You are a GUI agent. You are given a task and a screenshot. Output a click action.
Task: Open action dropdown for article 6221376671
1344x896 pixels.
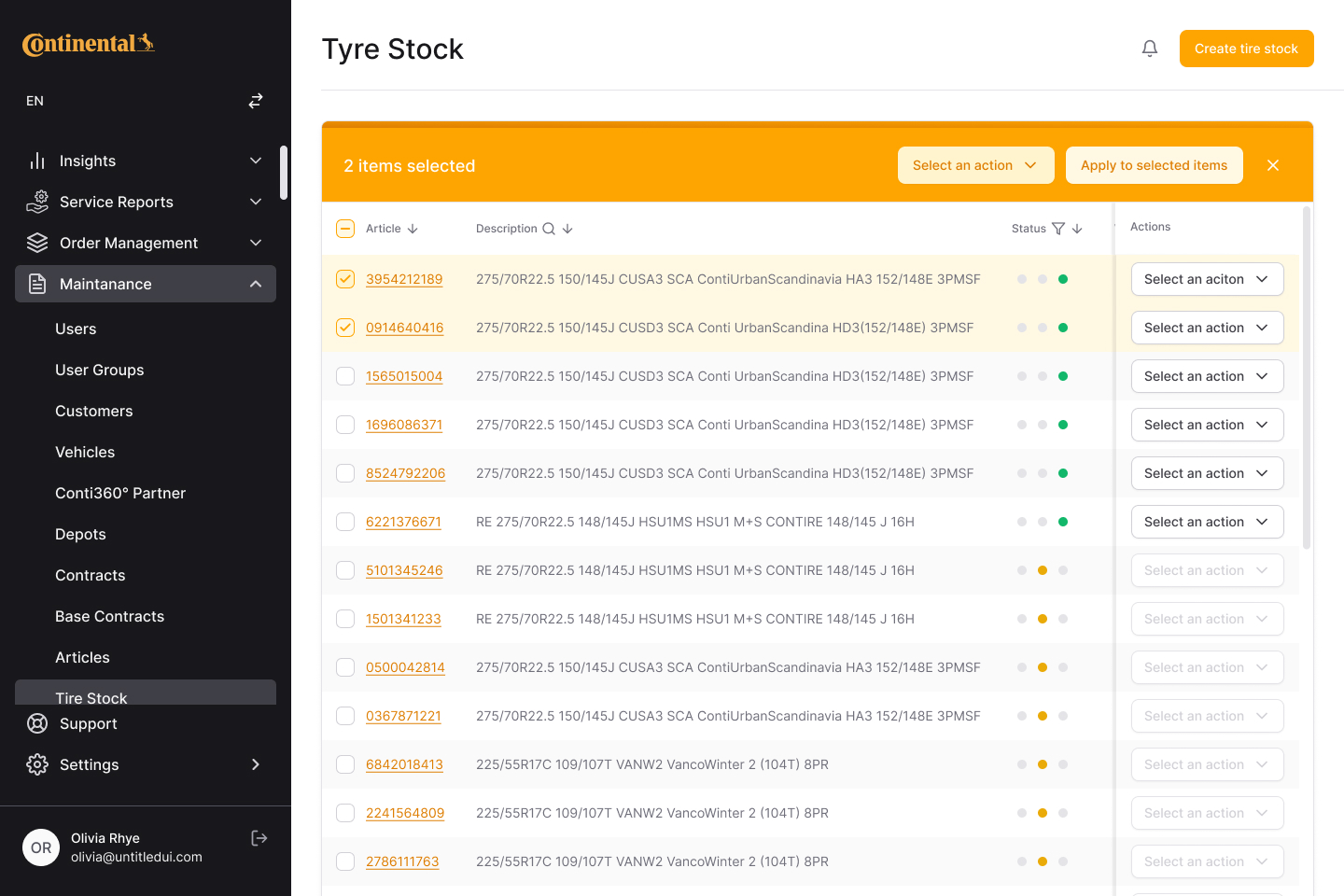1208,522
